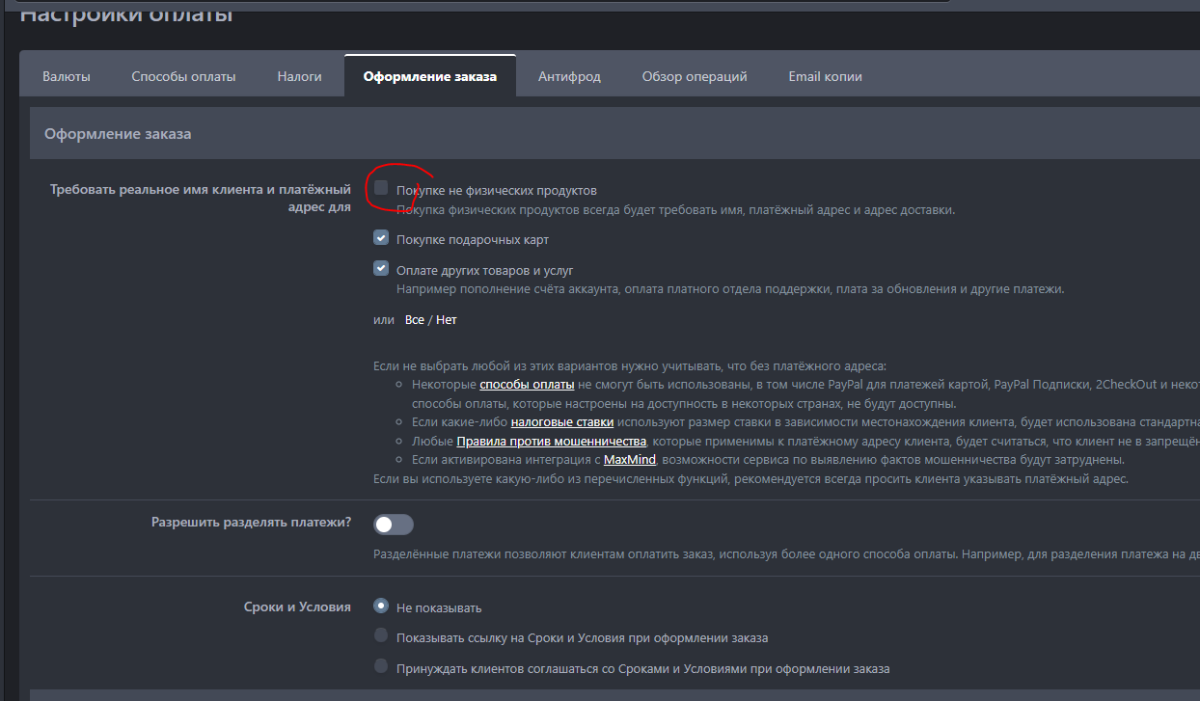Enable the Покупке не физических продуктов checkbox
The height and width of the screenshot is (701, 1200).
tap(381, 188)
